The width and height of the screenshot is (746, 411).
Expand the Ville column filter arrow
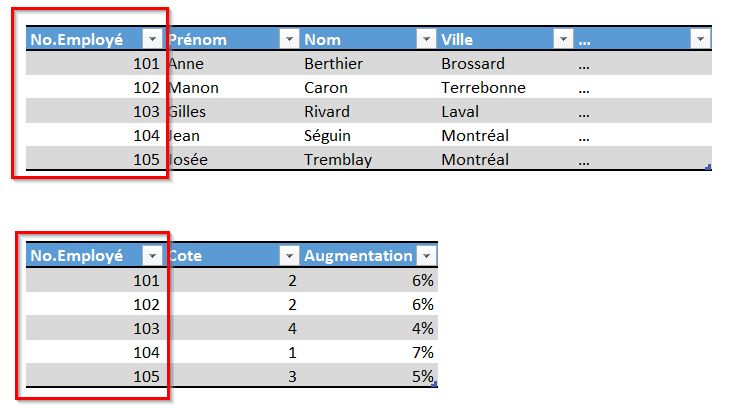563,39
